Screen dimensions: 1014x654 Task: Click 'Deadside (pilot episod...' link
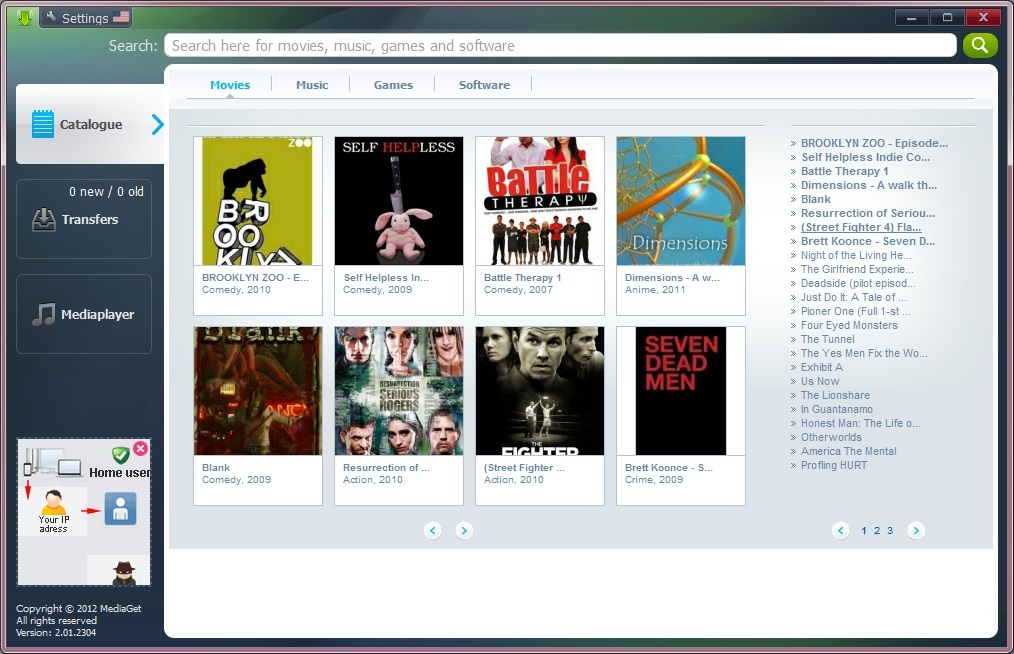(x=858, y=283)
